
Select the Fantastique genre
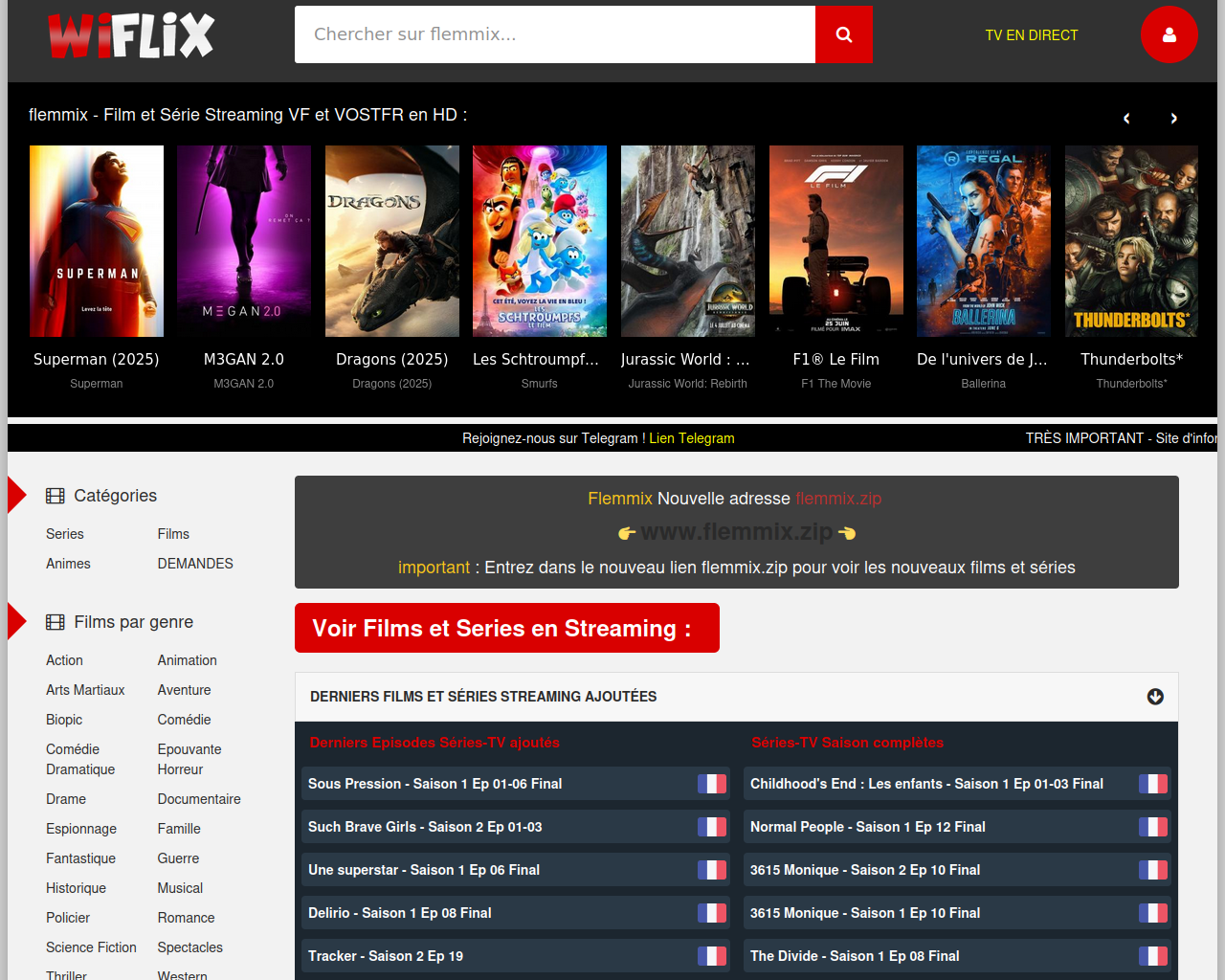pyautogui.click(x=80, y=858)
